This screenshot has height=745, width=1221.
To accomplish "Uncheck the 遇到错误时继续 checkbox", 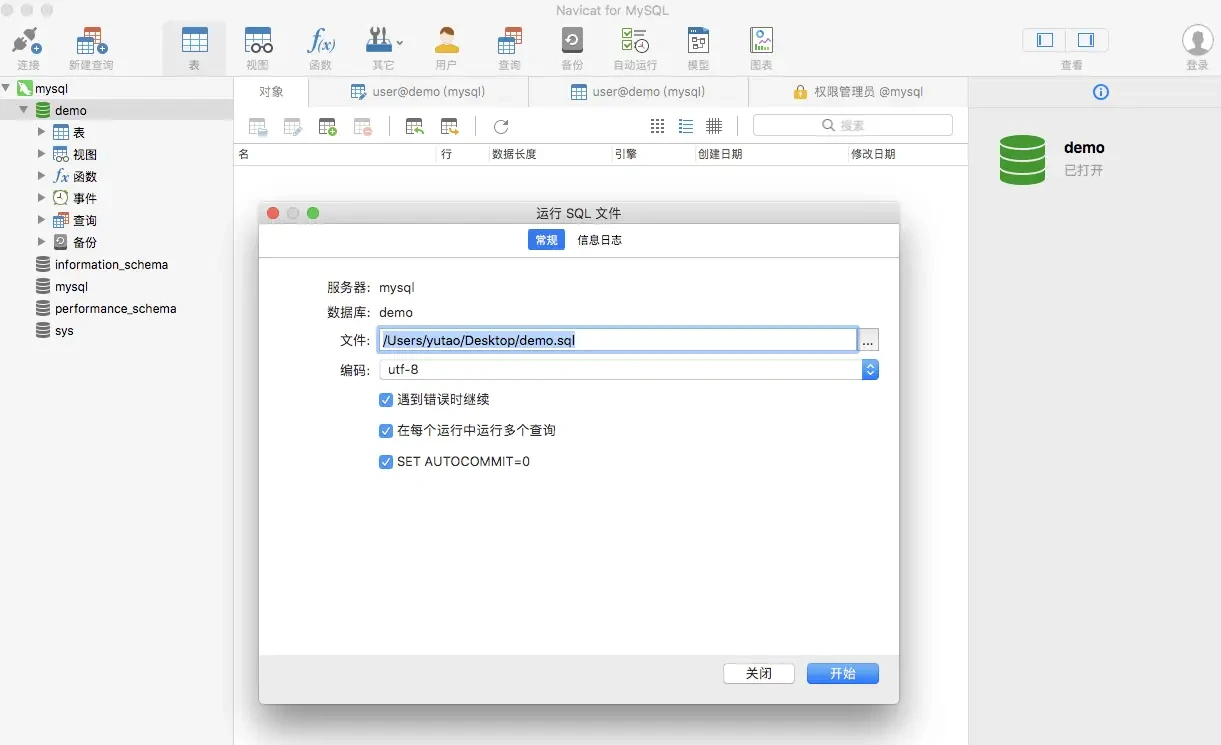I will [386, 400].
